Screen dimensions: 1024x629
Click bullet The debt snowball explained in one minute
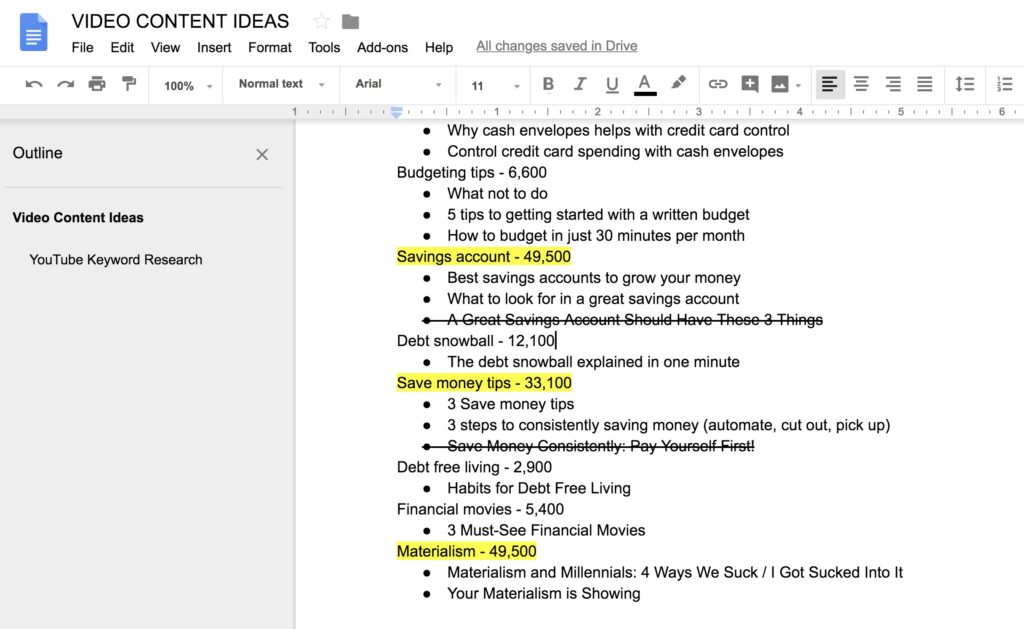593,362
